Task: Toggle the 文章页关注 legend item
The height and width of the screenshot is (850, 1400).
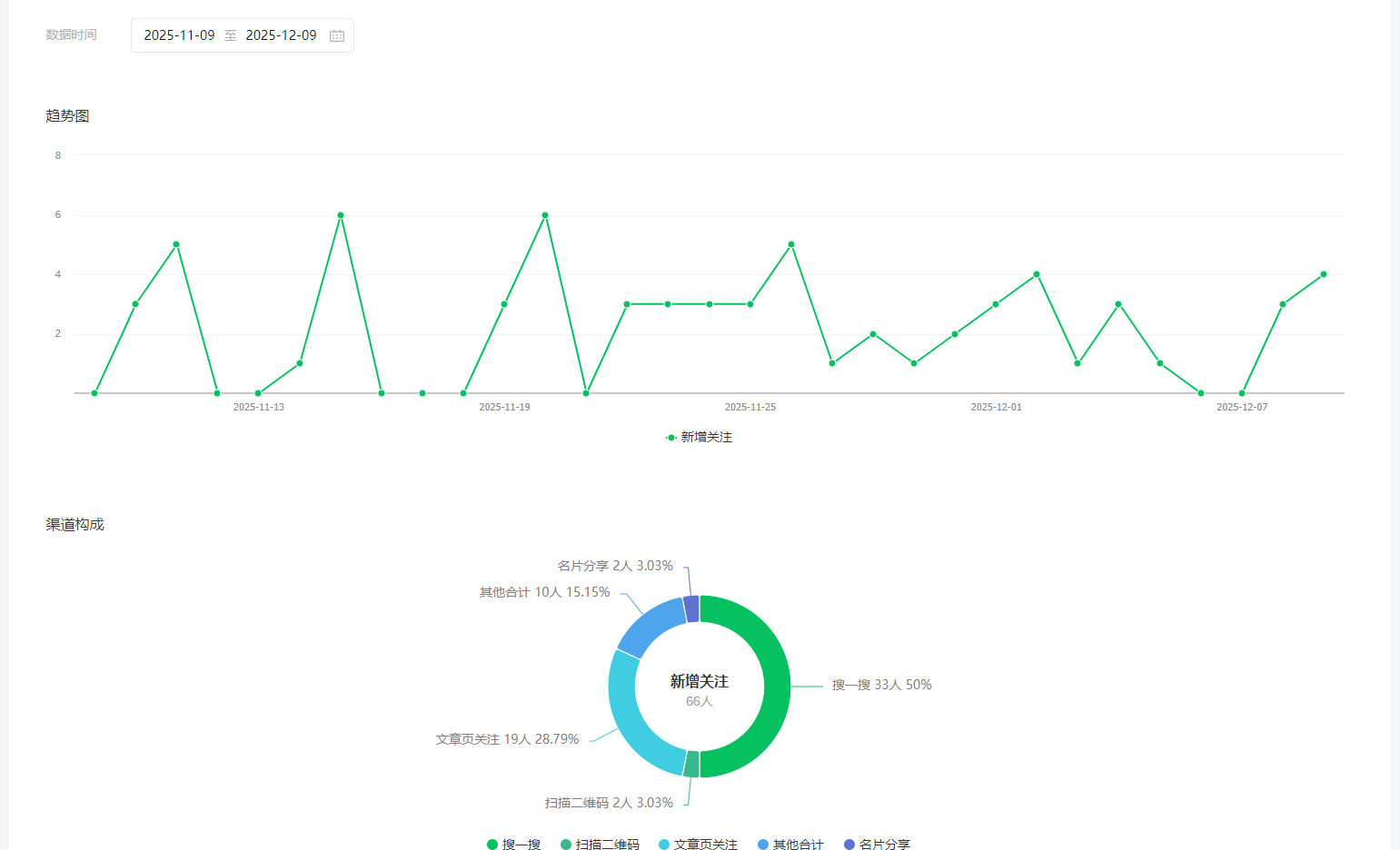Action: (698, 845)
